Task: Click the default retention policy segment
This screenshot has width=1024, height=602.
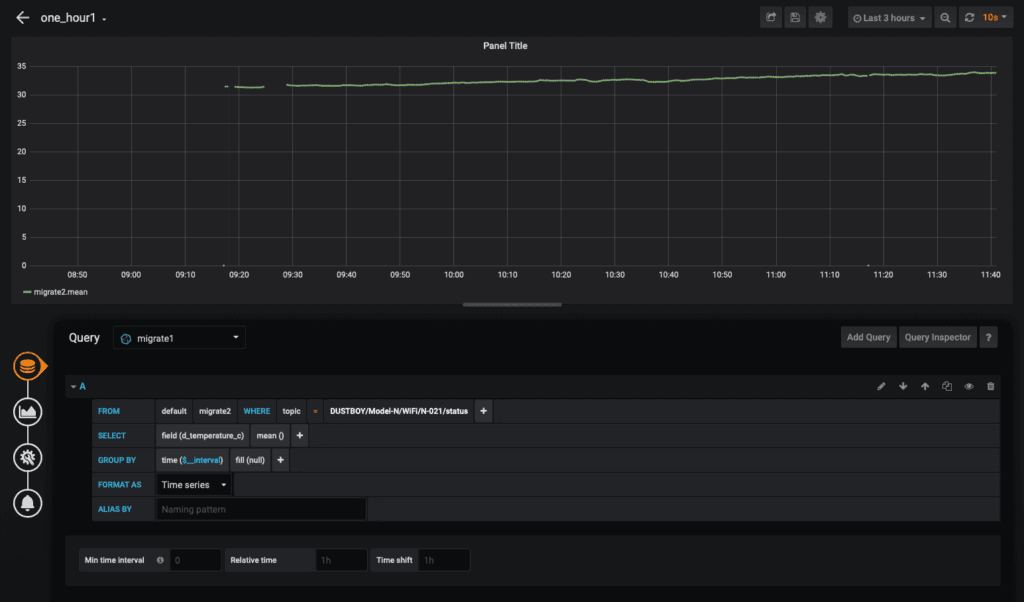Action: (174, 411)
